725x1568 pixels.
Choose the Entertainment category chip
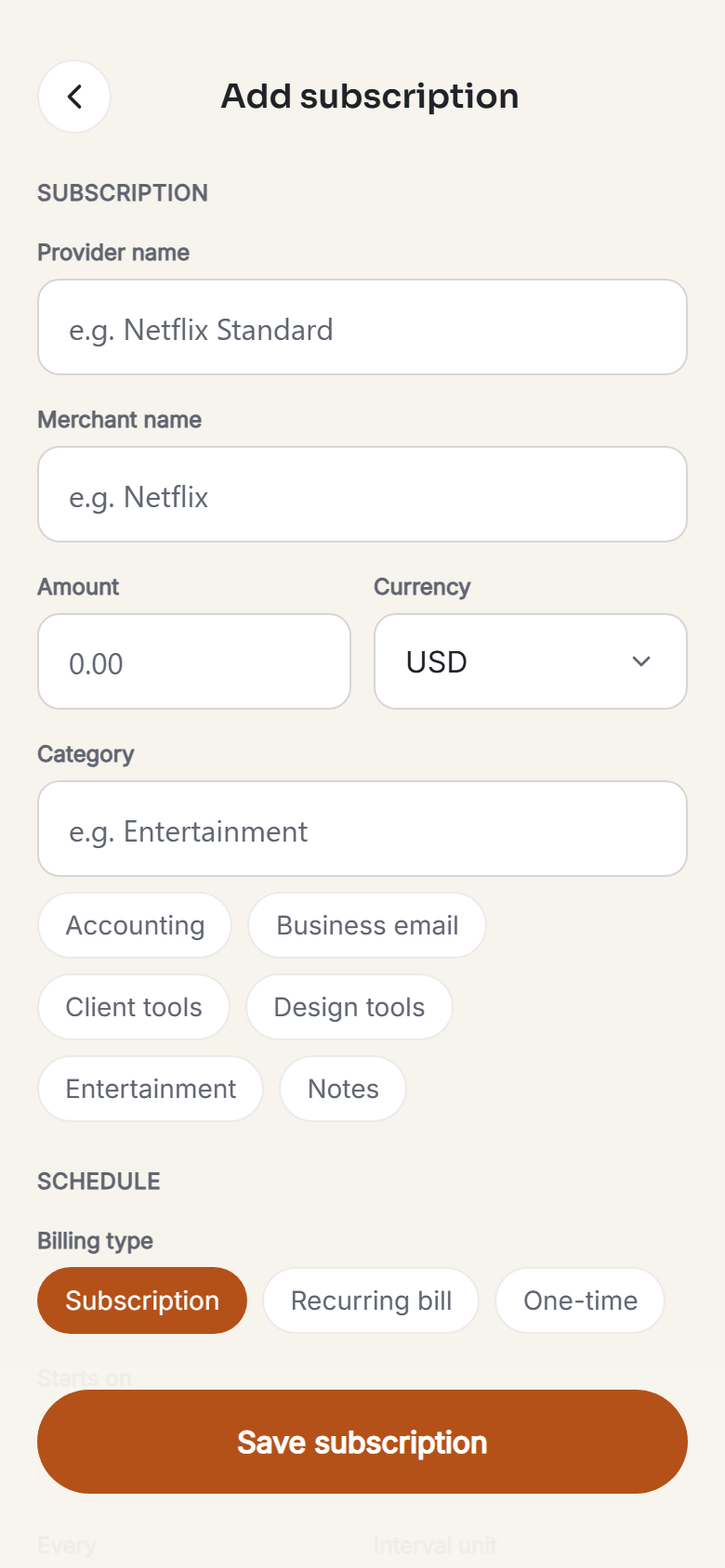(151, 1089)
